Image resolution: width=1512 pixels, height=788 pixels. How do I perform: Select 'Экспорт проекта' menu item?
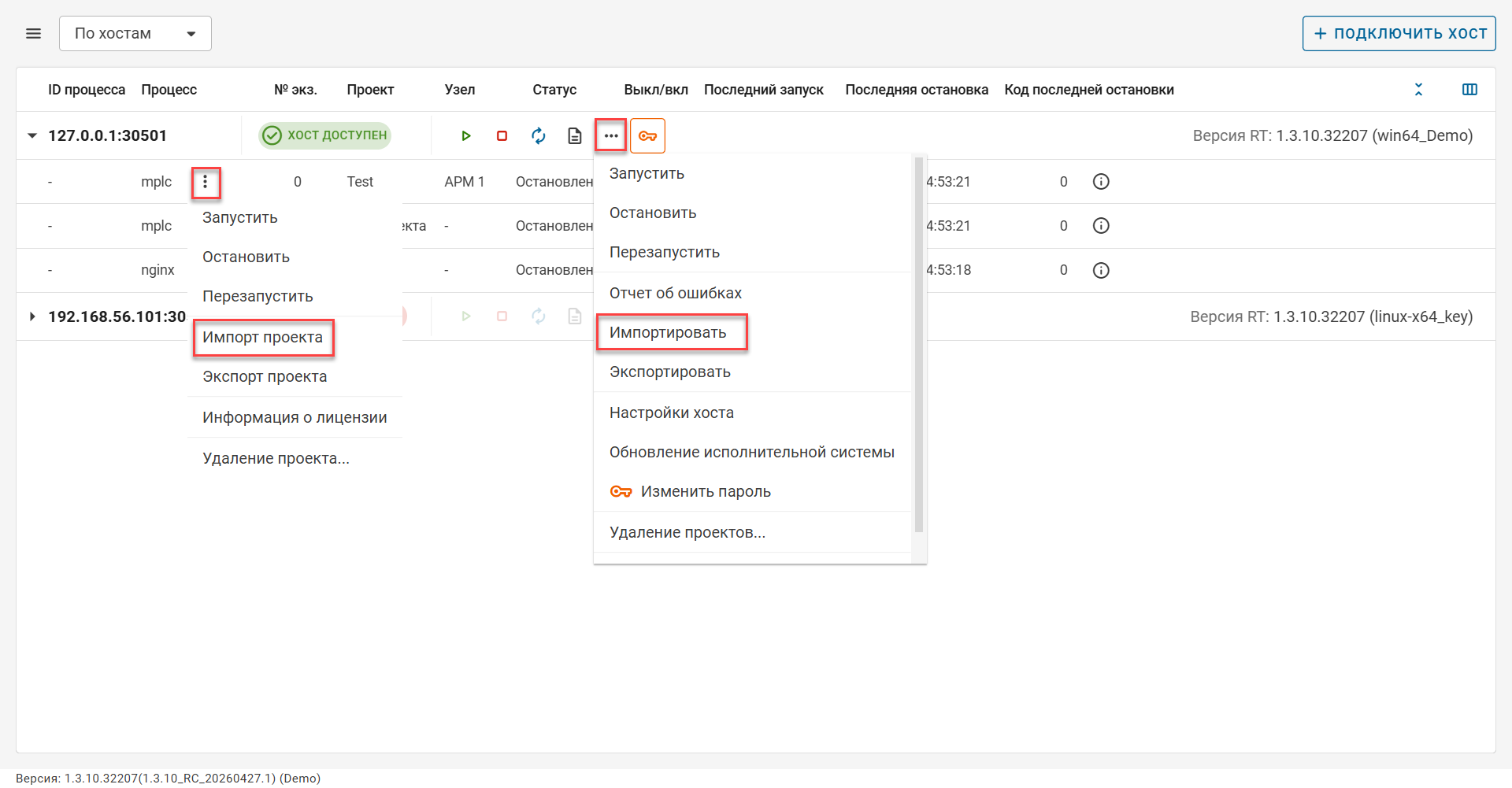tap(295, 377)
